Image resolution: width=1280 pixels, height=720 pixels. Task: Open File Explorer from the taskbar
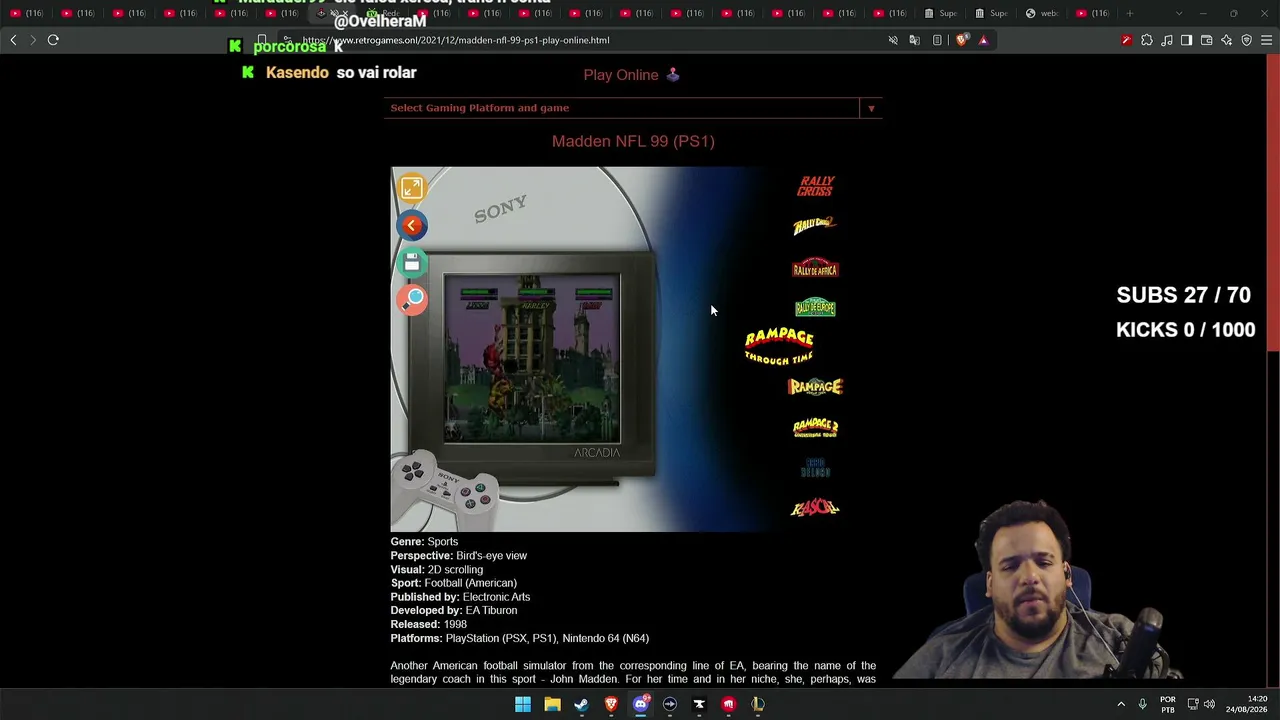pos(552,704)
